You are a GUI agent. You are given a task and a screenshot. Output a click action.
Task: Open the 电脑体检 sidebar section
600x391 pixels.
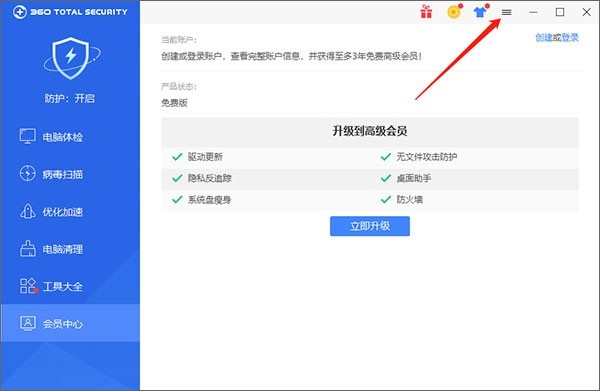(70, 137)
